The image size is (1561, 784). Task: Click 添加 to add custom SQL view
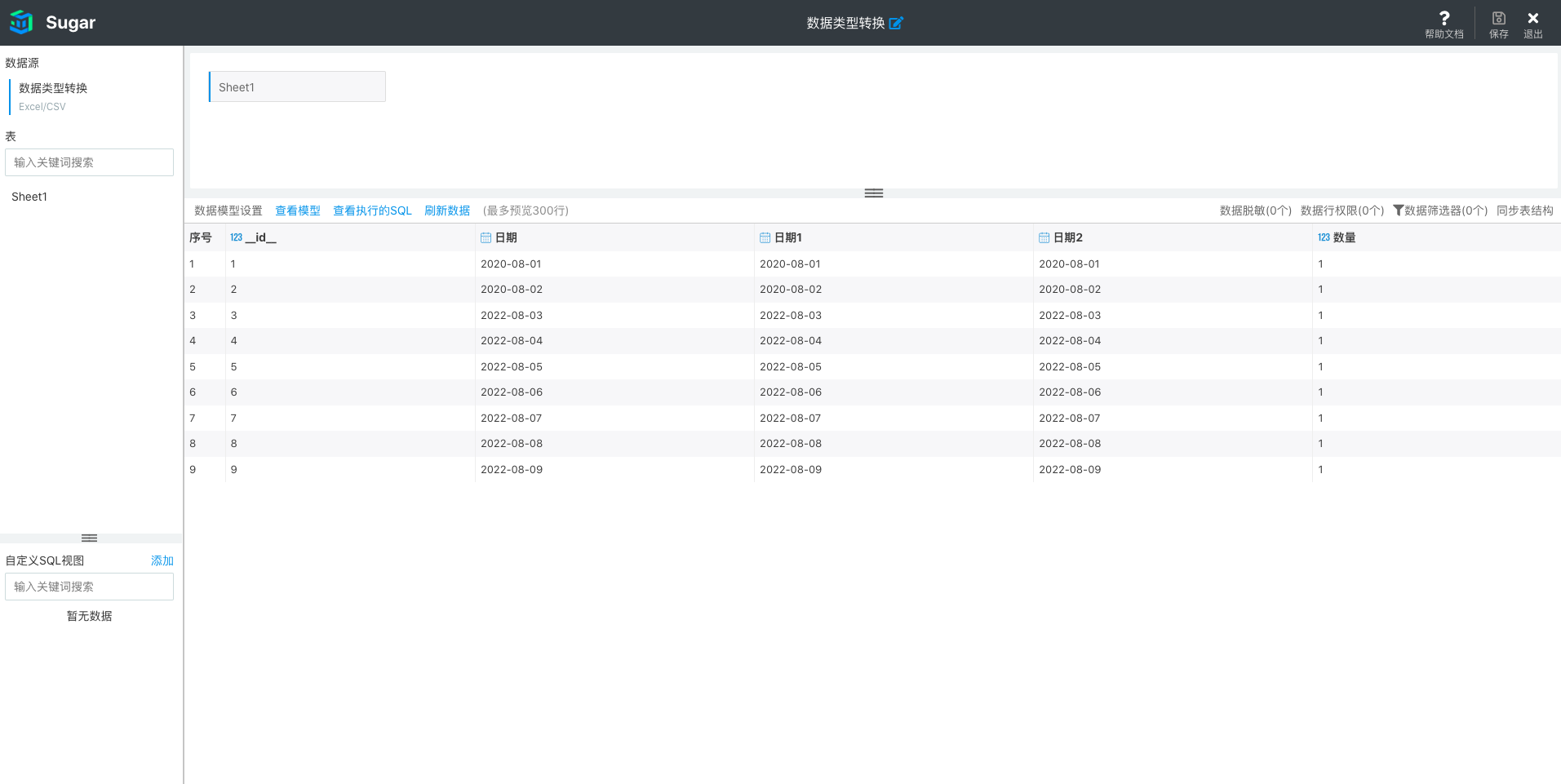[x=162, y=560]
